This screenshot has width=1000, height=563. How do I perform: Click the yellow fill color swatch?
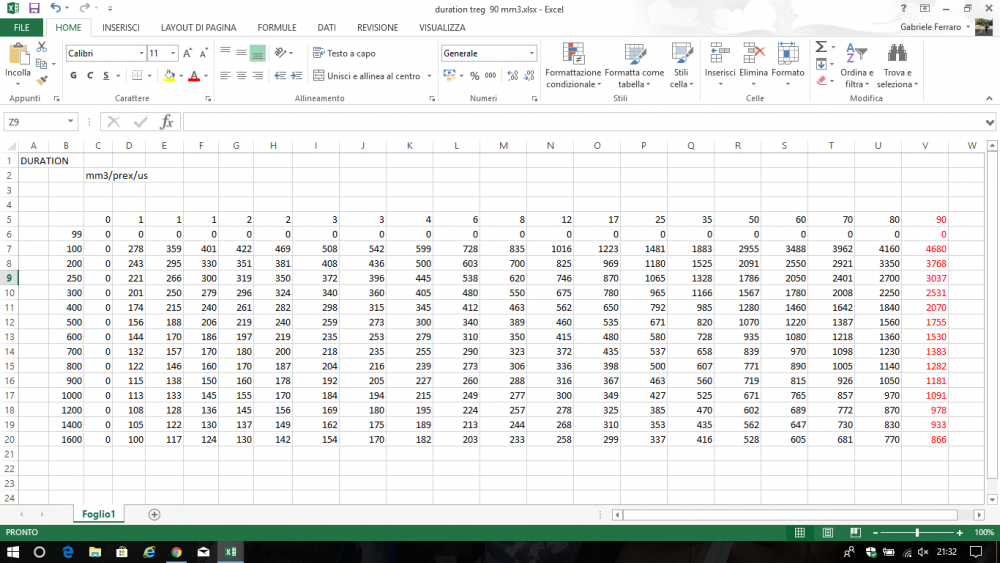[x=169, y=76]
